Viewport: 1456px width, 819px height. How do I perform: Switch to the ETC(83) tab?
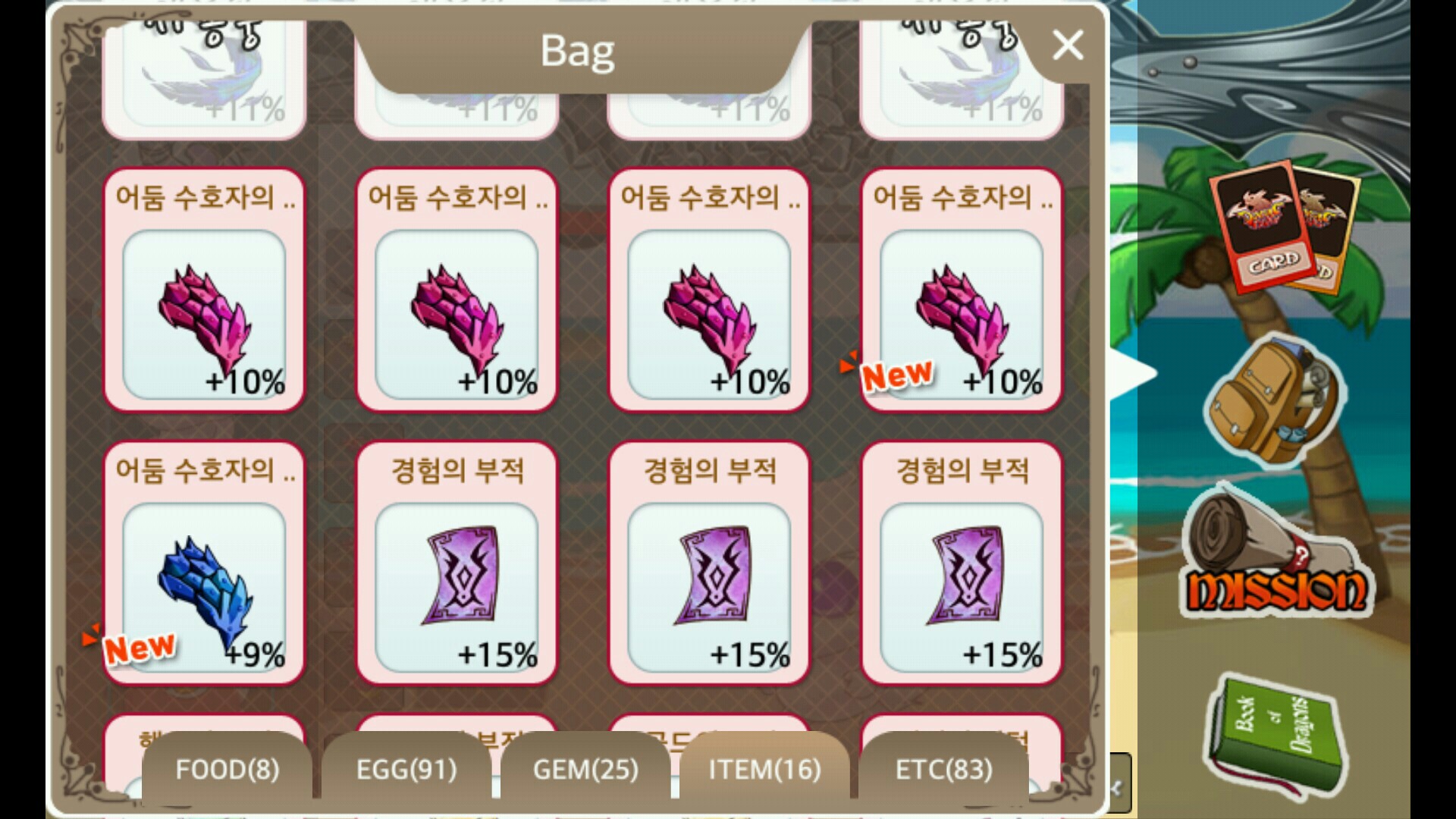pyautogui.click(x=943, y=767)
